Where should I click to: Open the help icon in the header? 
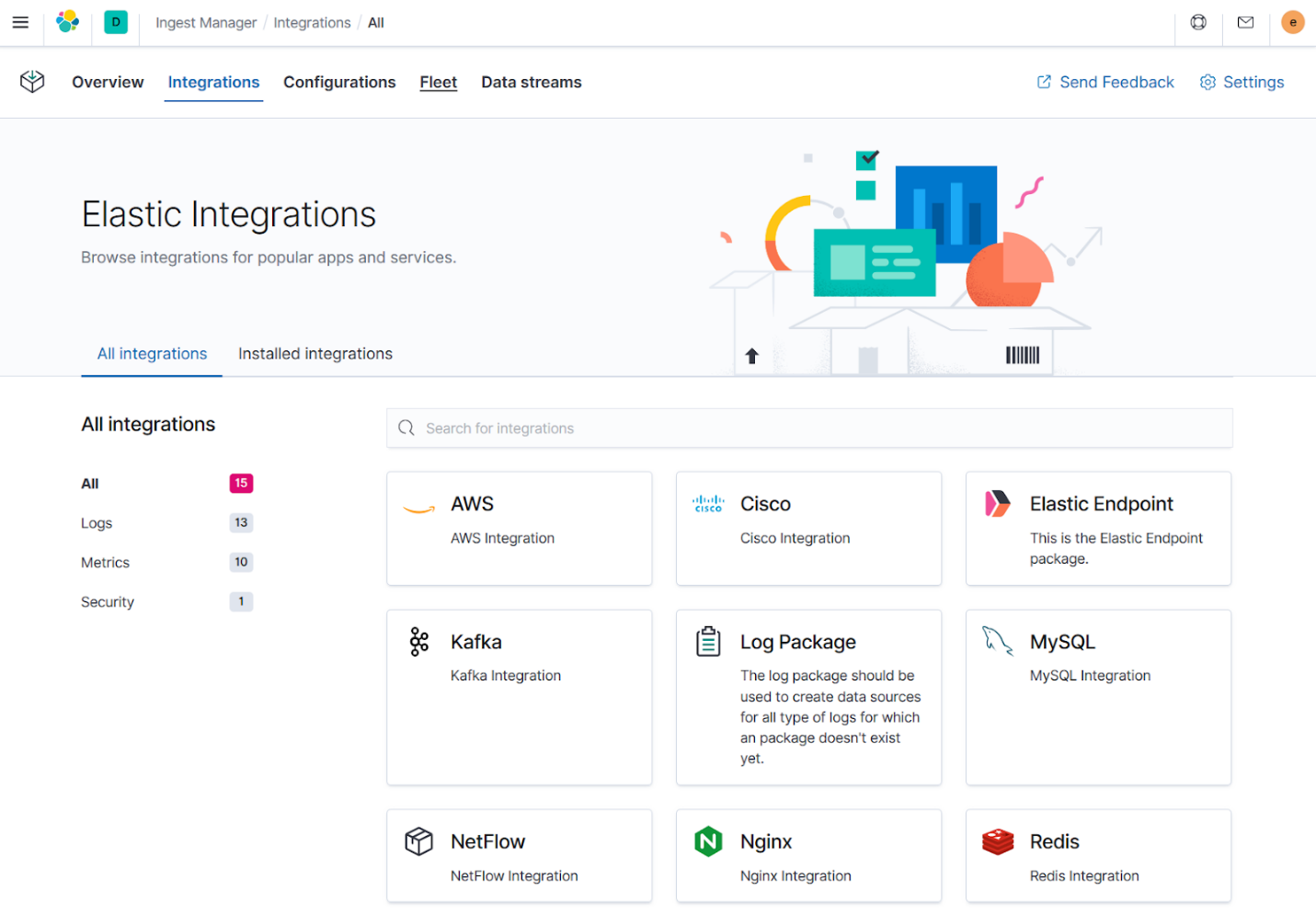(x=1198, y=22)
